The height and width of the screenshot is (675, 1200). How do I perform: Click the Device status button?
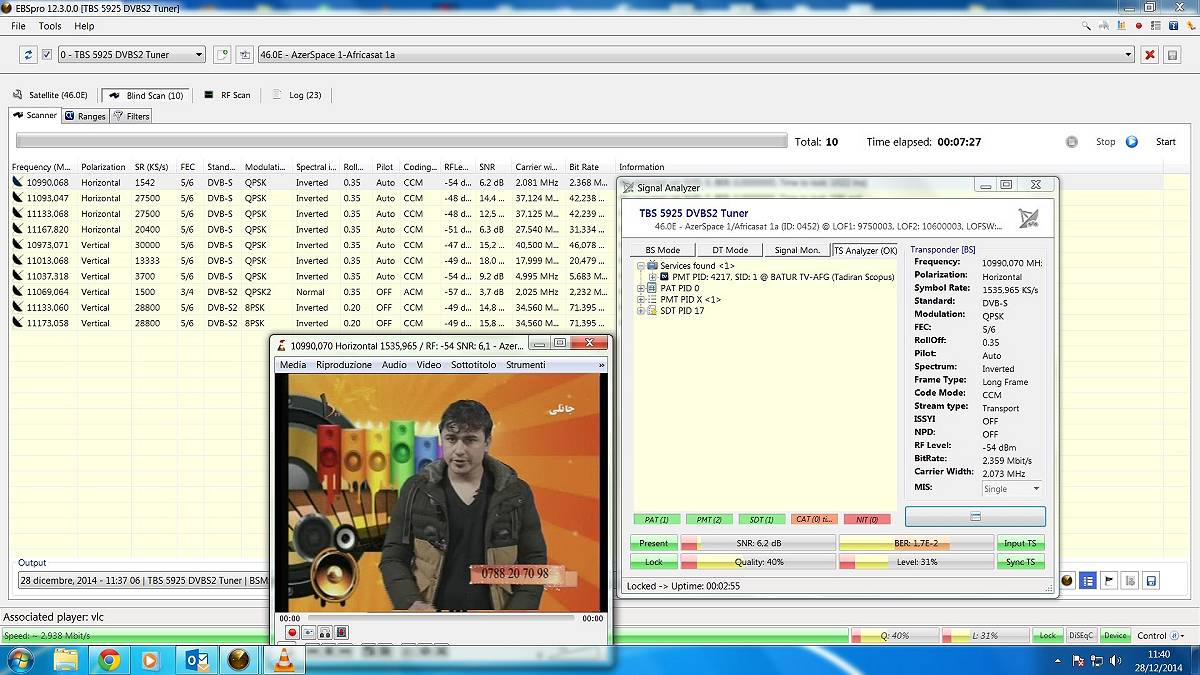click(1116, 635)
